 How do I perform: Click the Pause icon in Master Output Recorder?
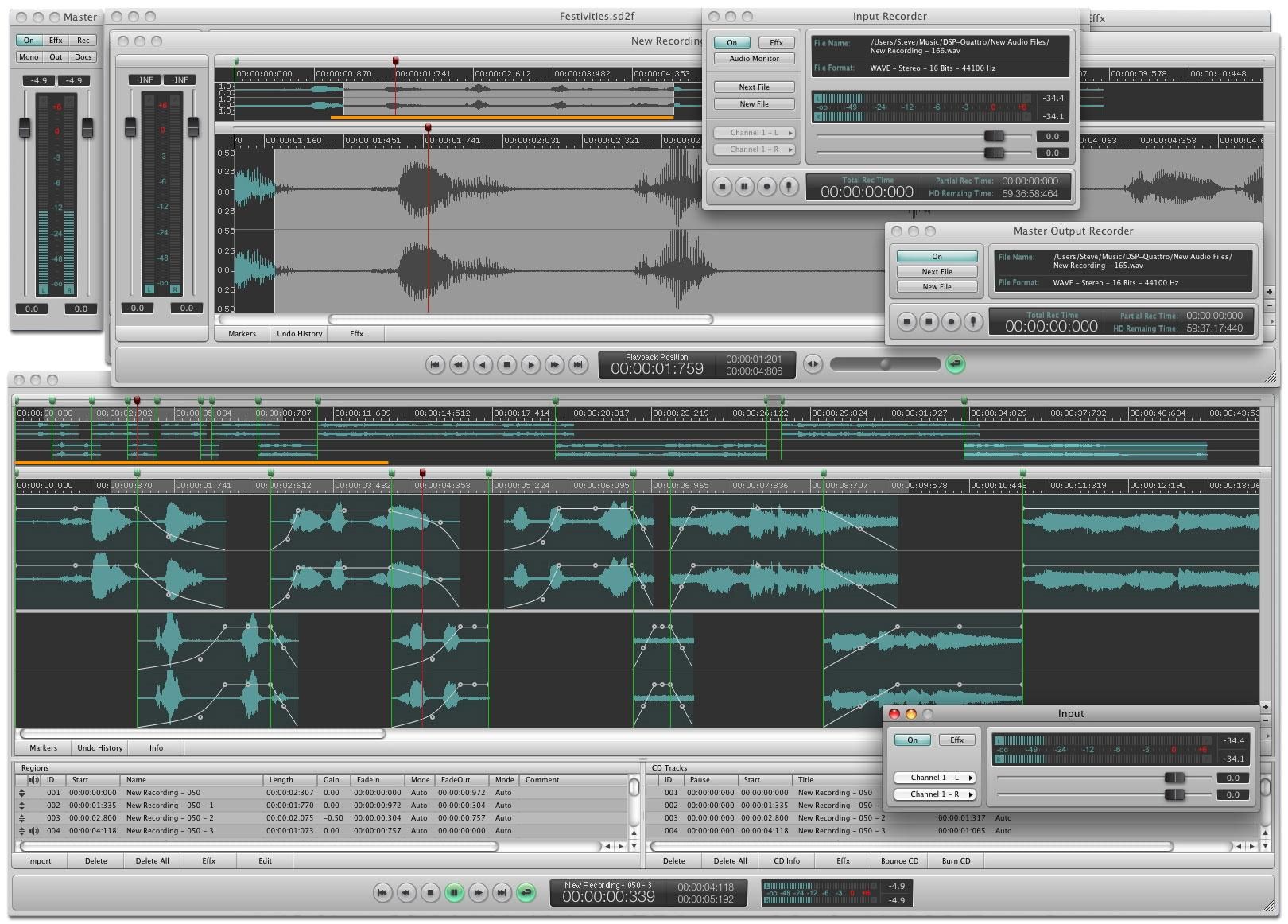tap(928, 321)
